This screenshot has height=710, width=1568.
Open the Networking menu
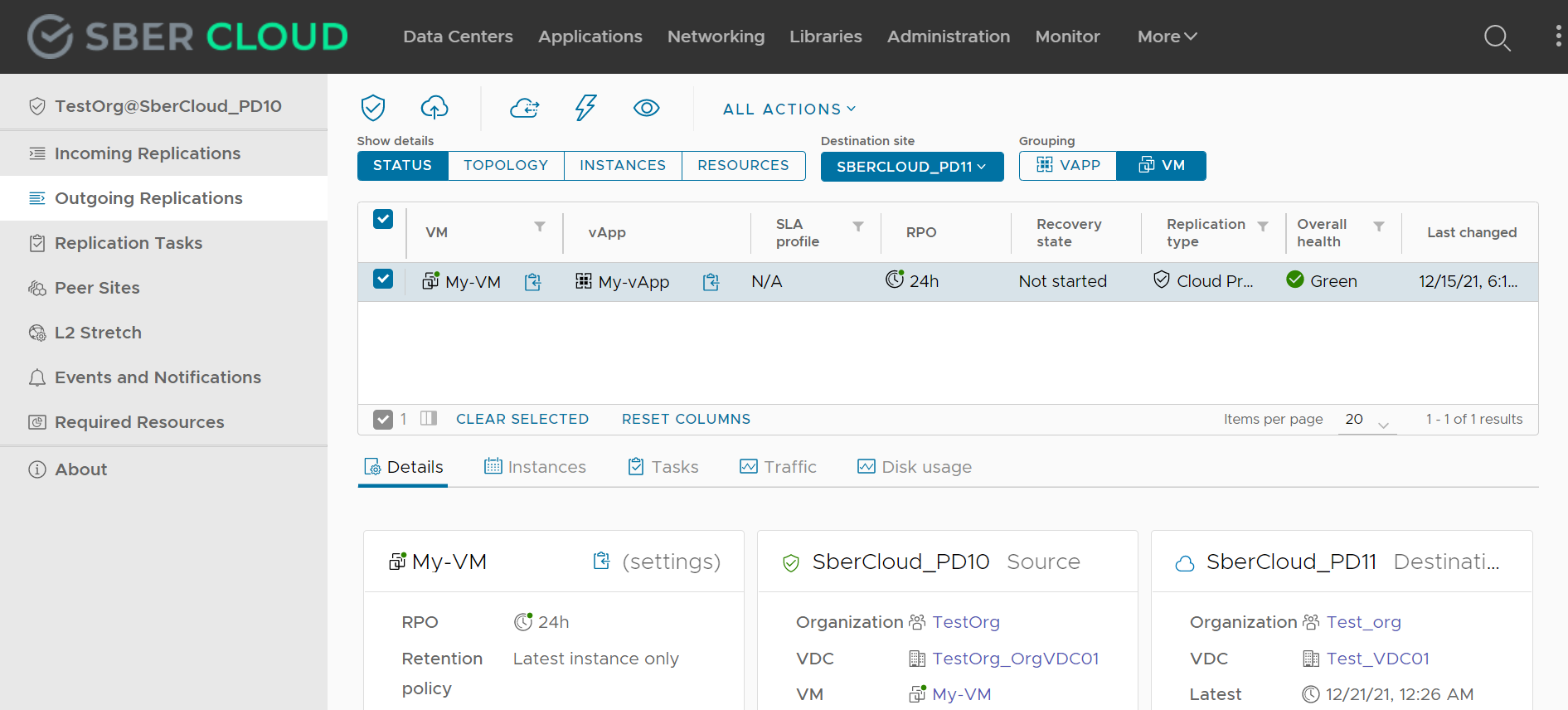716,36
